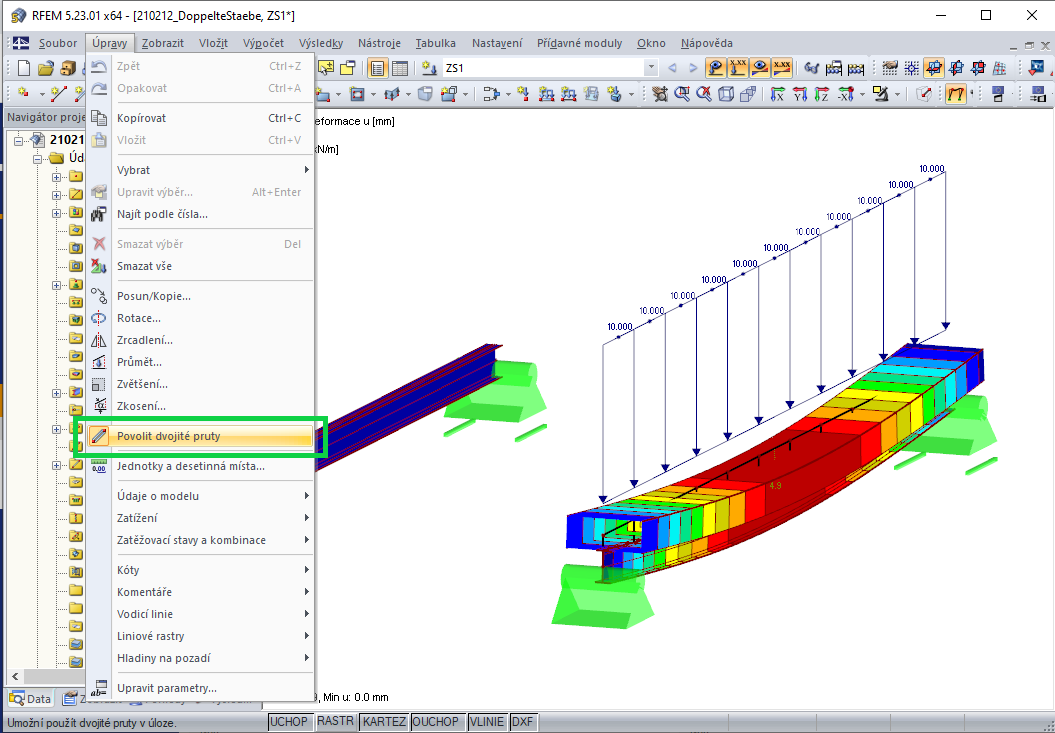Switch to wireframe display cube icon
Viewport: 1055px width, 733px height.
tap(725, 94)
